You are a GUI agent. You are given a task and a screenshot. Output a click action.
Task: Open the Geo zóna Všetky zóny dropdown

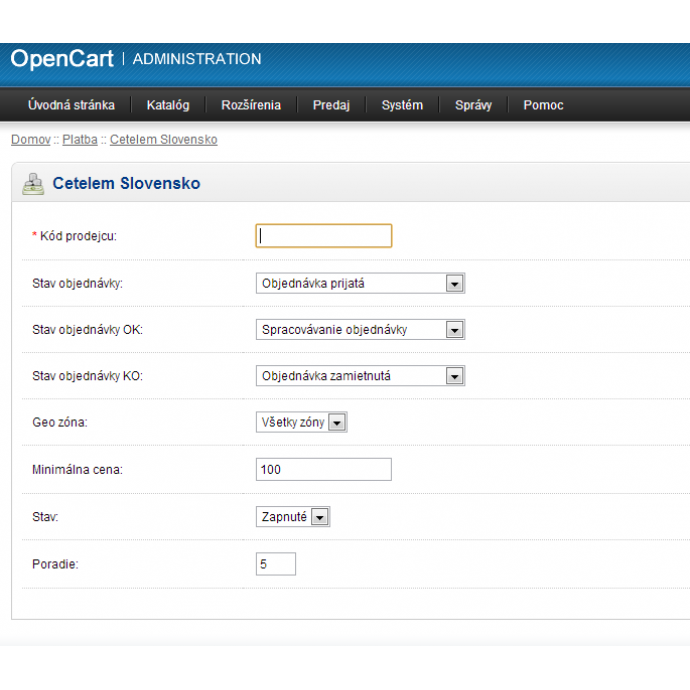point(301,422)
